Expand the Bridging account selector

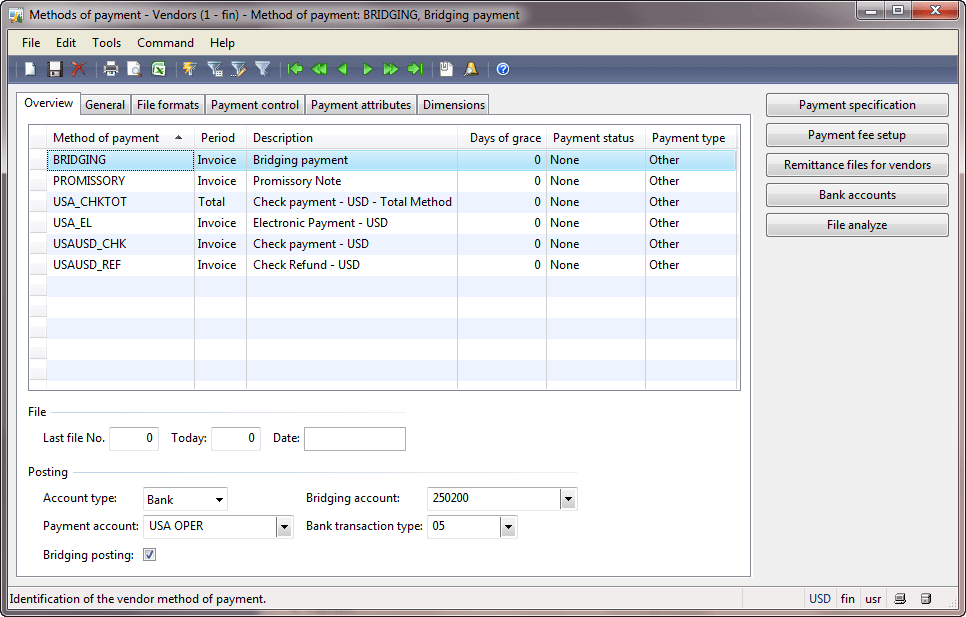(568, 498)
